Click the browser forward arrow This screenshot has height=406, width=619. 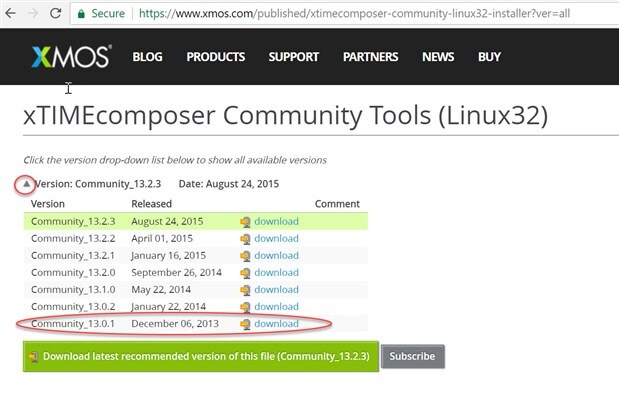tap(33, 13)
